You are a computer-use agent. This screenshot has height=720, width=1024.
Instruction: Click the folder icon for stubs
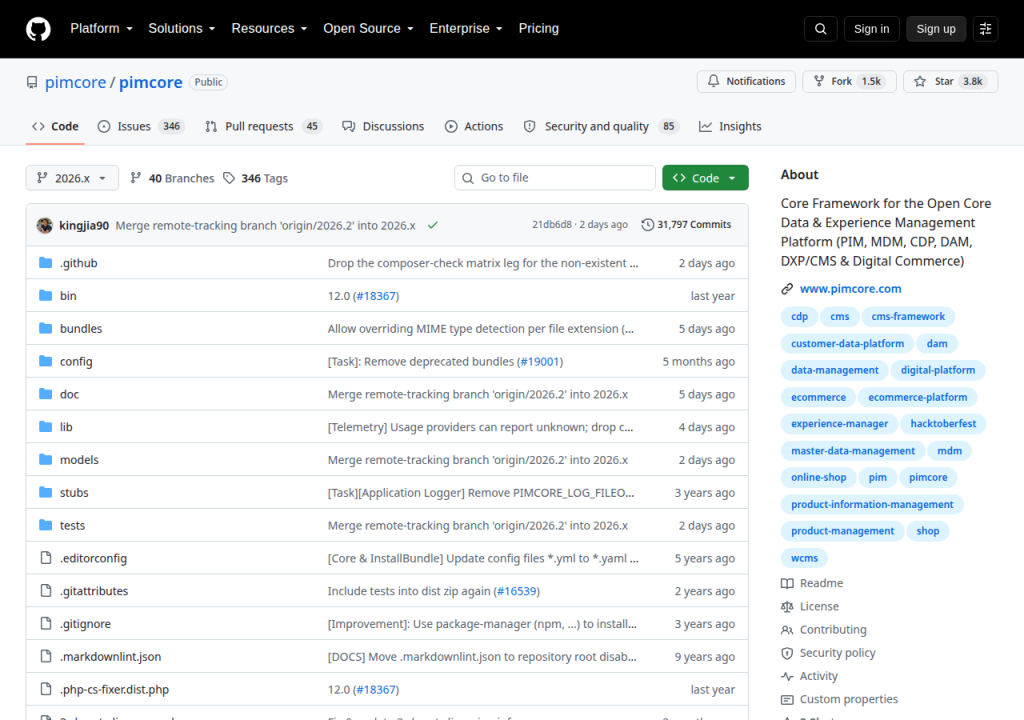[45, 492]
